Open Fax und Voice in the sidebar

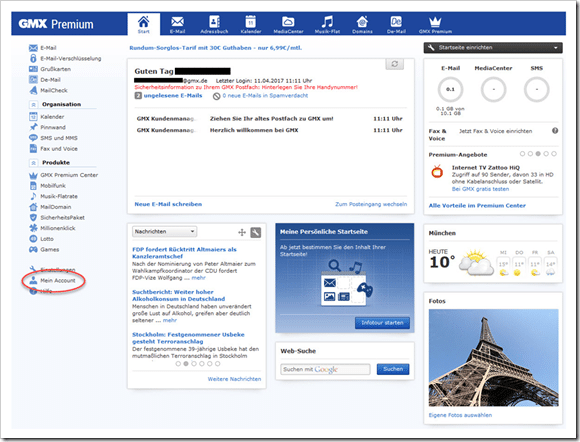pyautogui.click(x=53, y=149)
